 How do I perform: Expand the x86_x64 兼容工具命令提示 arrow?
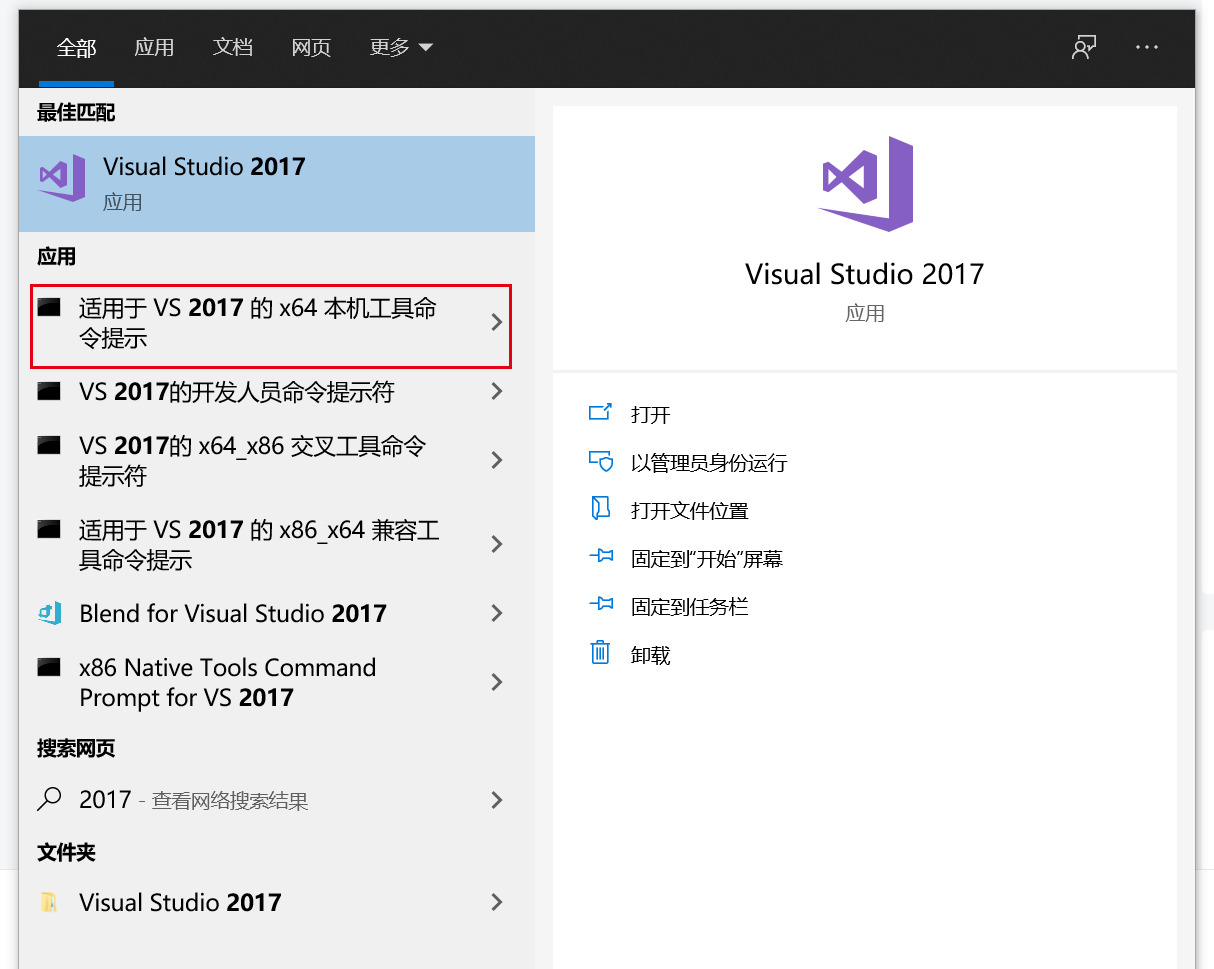tap(497, 544)
